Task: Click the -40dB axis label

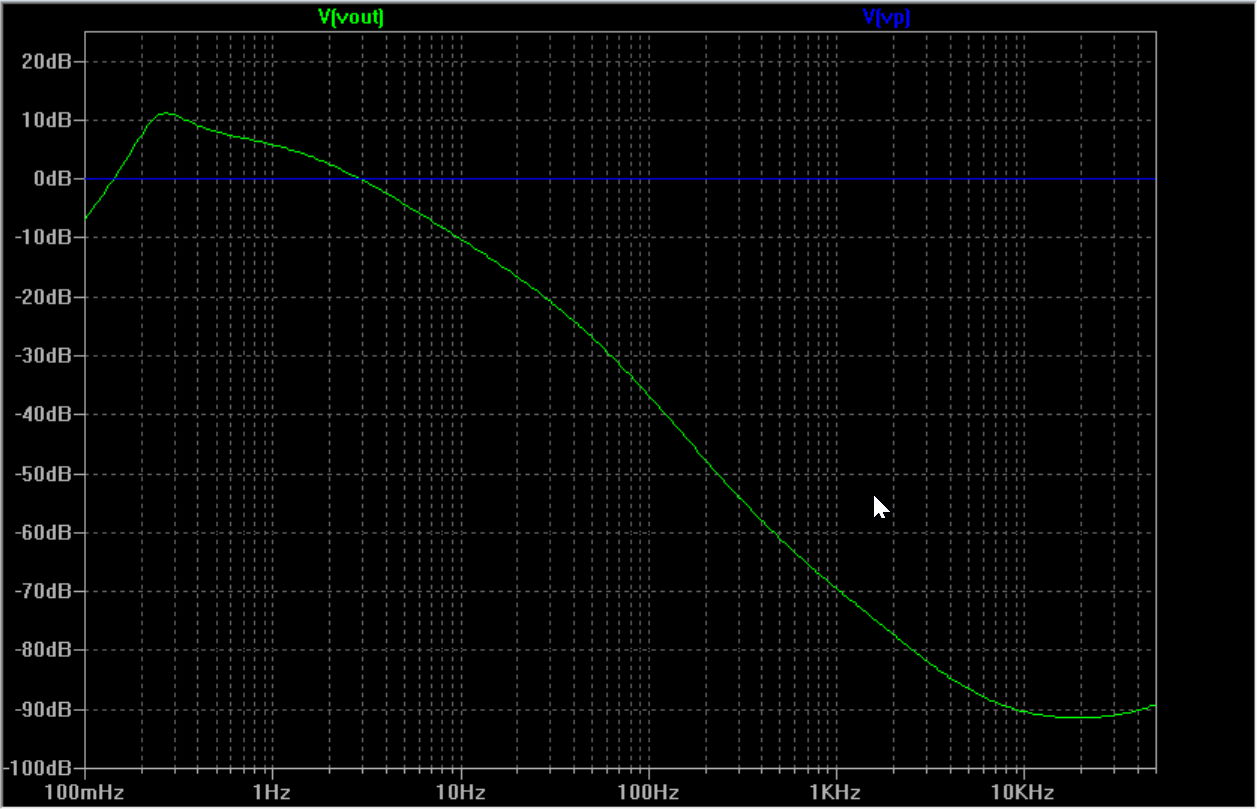Action: click(x=41, y=415)
